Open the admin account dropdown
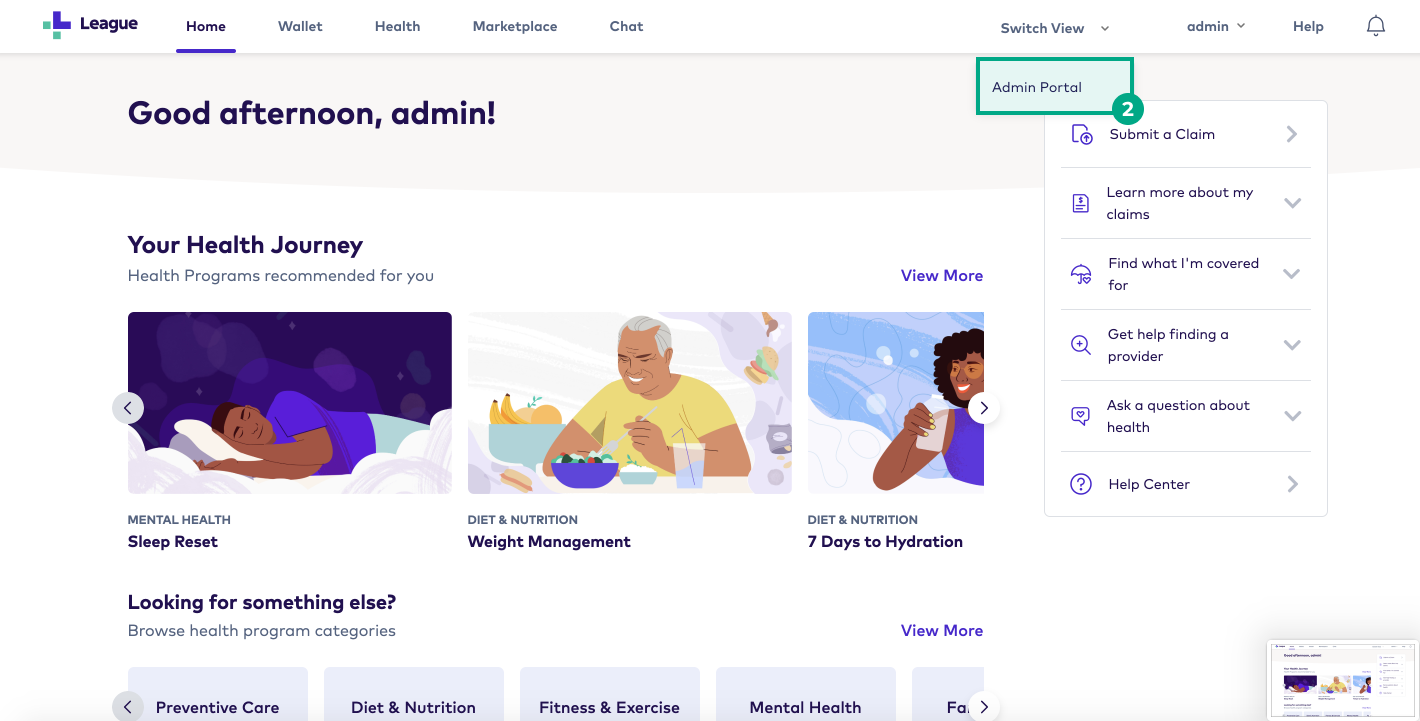This screenshot has width=1420, height=721. 1216,26
